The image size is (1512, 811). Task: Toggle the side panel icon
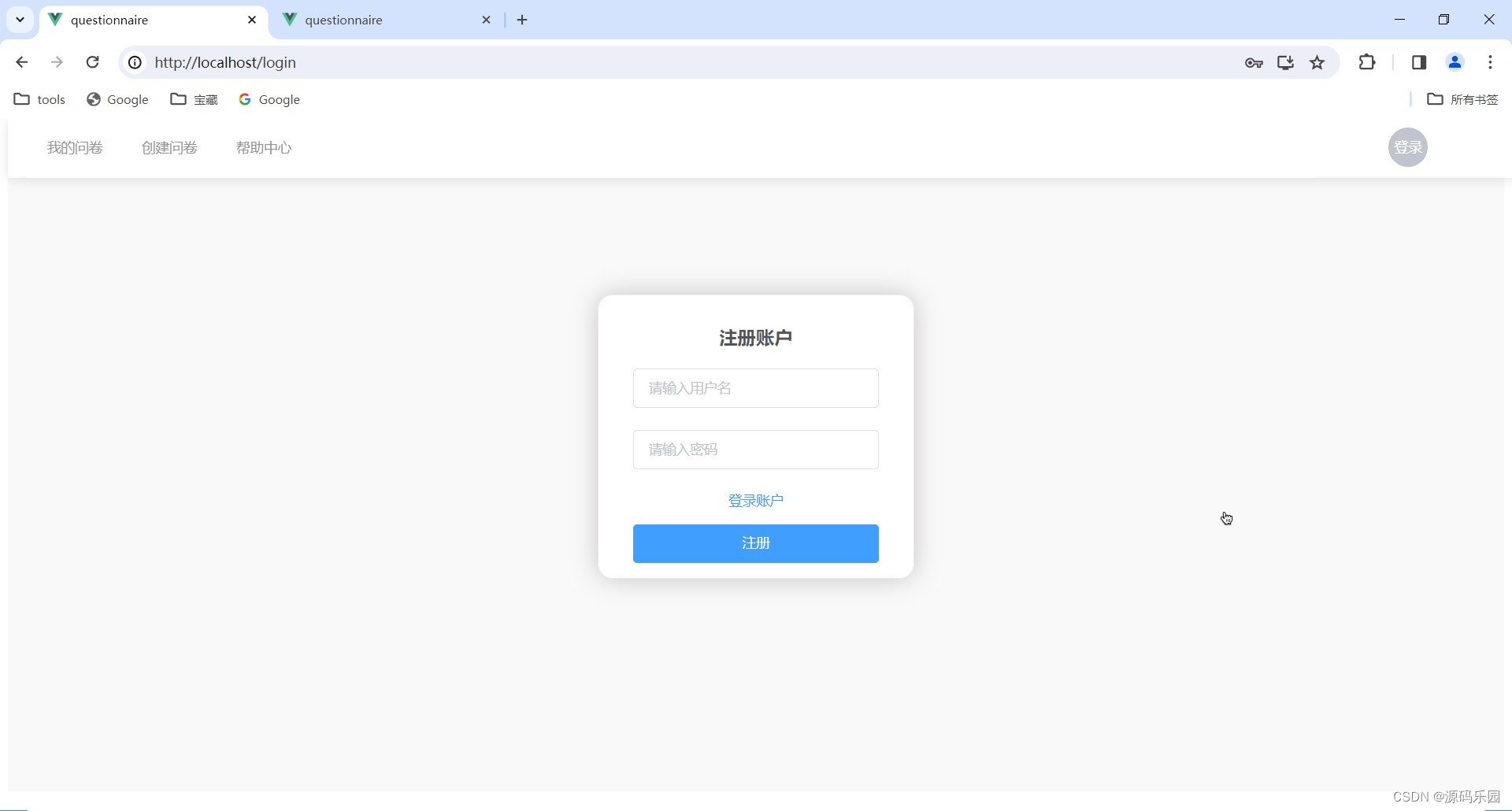click(1418, 62)
